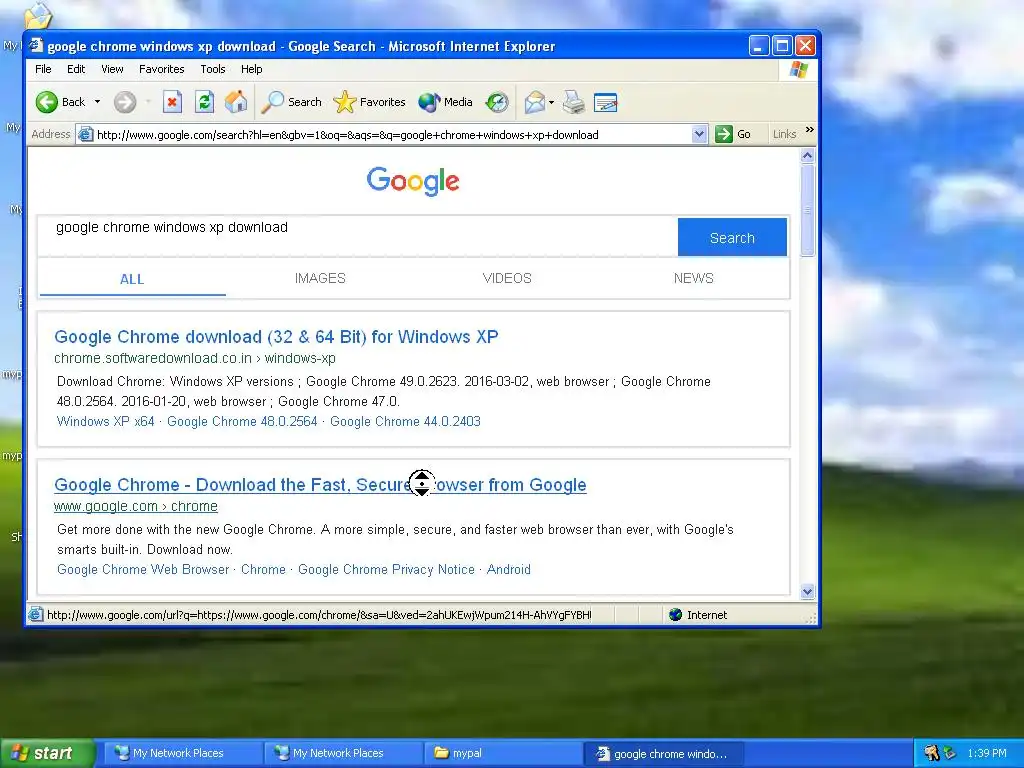Click chrome.softwaredownload.co.in › windows-xp text
1024x768 pixels.
(195, 359)
